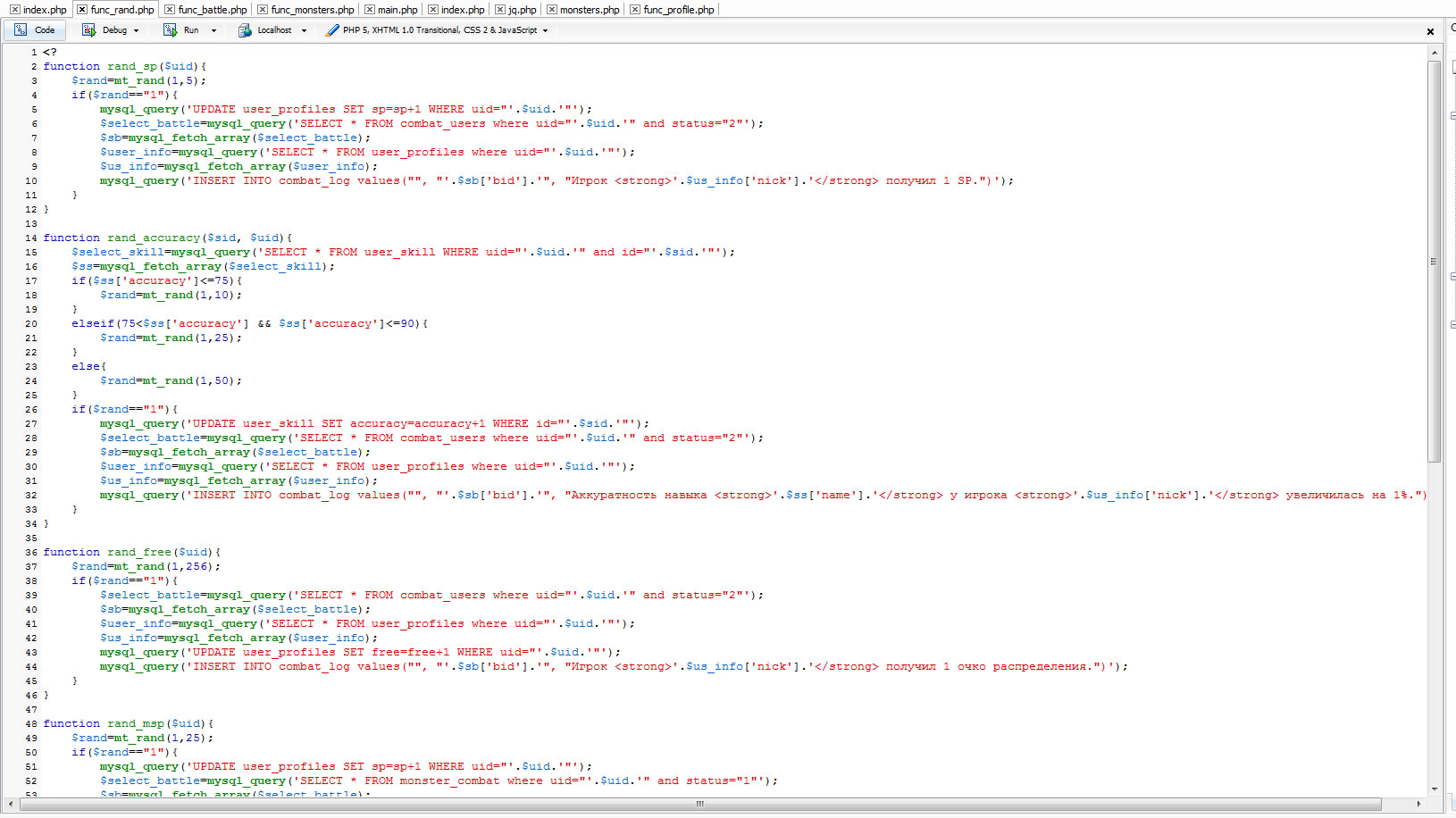Close the func_rand.php tab via its x icon
The height and width of the screenshot is (818, 1456).
pyautogui.click(x=82, y=10)
